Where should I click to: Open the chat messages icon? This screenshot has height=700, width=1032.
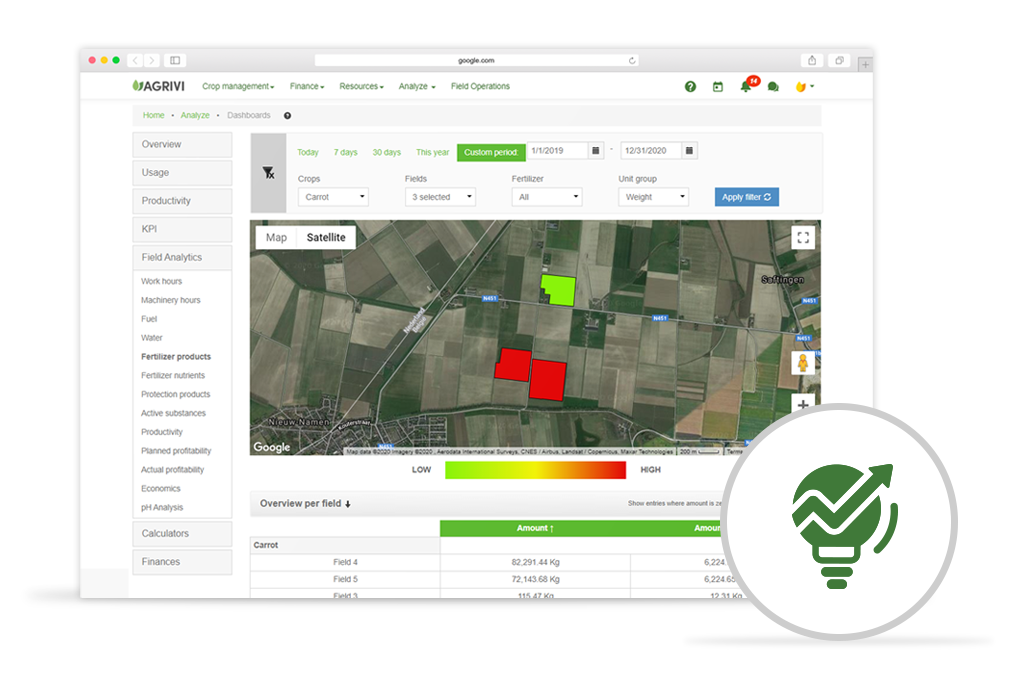pos(773,87)
